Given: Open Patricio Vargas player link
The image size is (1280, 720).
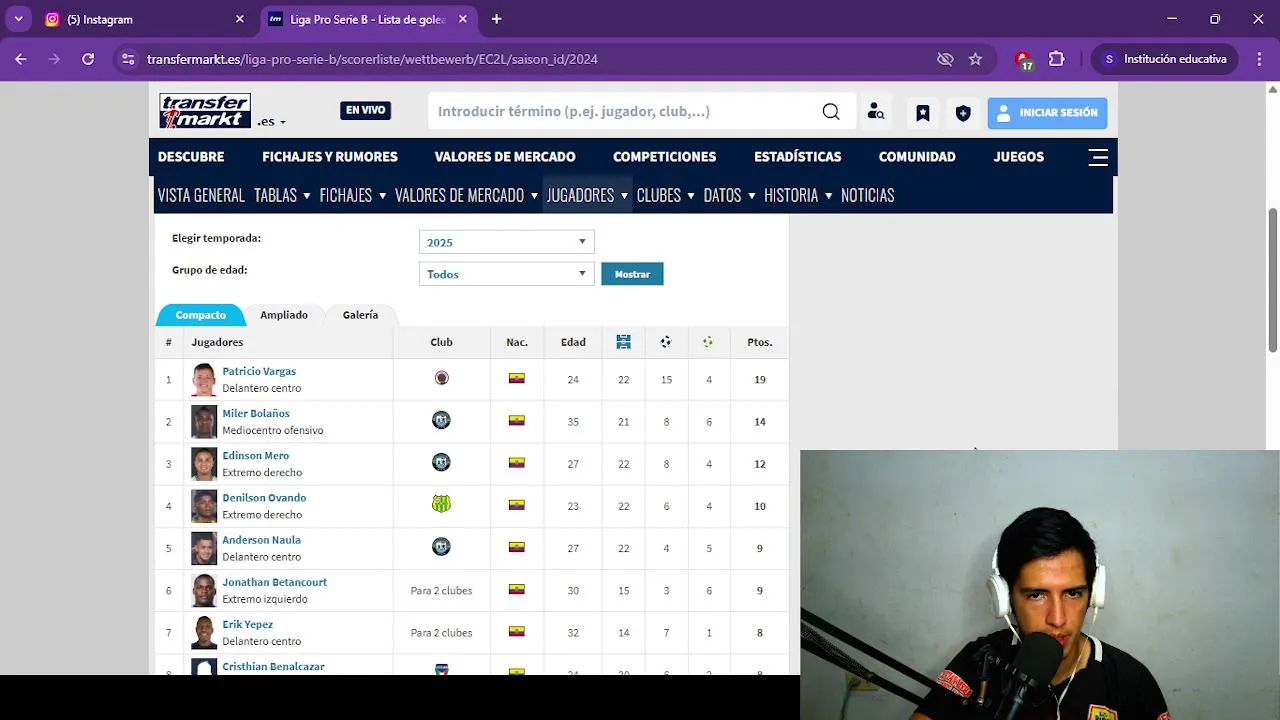Looking at the screenshot, I should [x=259, y=371].
